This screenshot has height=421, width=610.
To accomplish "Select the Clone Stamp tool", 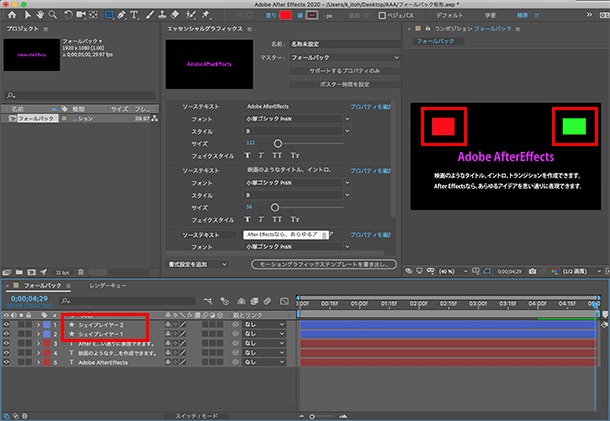I will click(x=162, y=15).
